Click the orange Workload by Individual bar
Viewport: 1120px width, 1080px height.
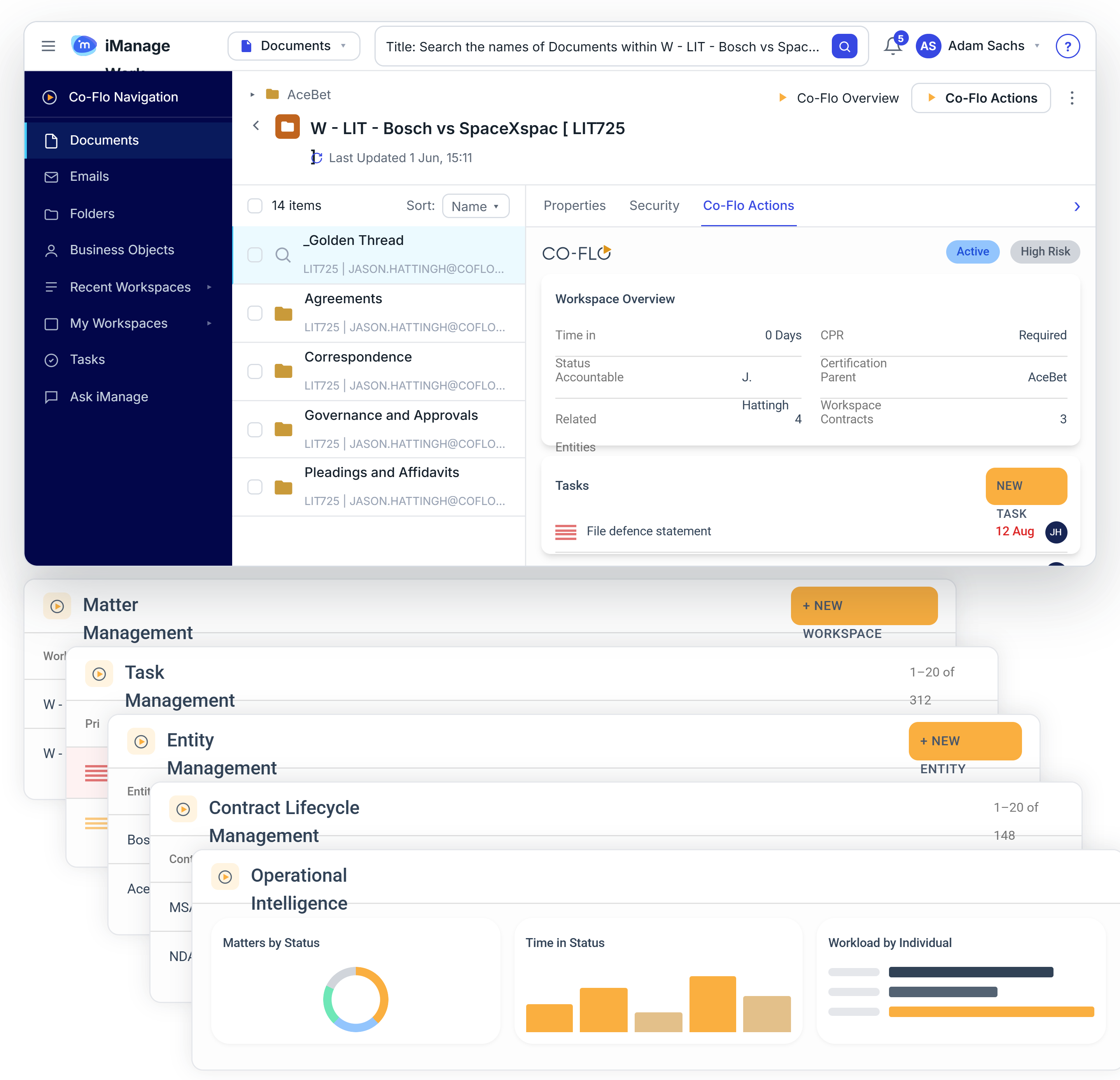[991, 1012]
